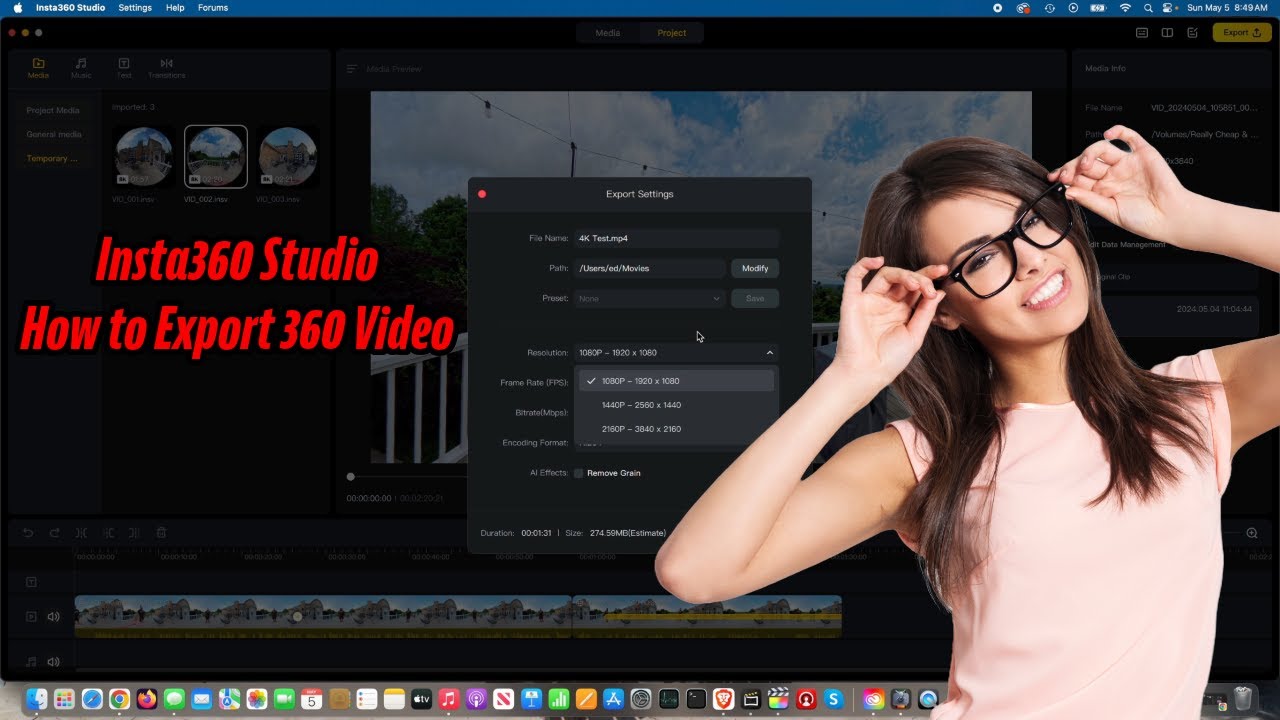
Task: Click the preview playhead scrubber
Action: (350, 477)
